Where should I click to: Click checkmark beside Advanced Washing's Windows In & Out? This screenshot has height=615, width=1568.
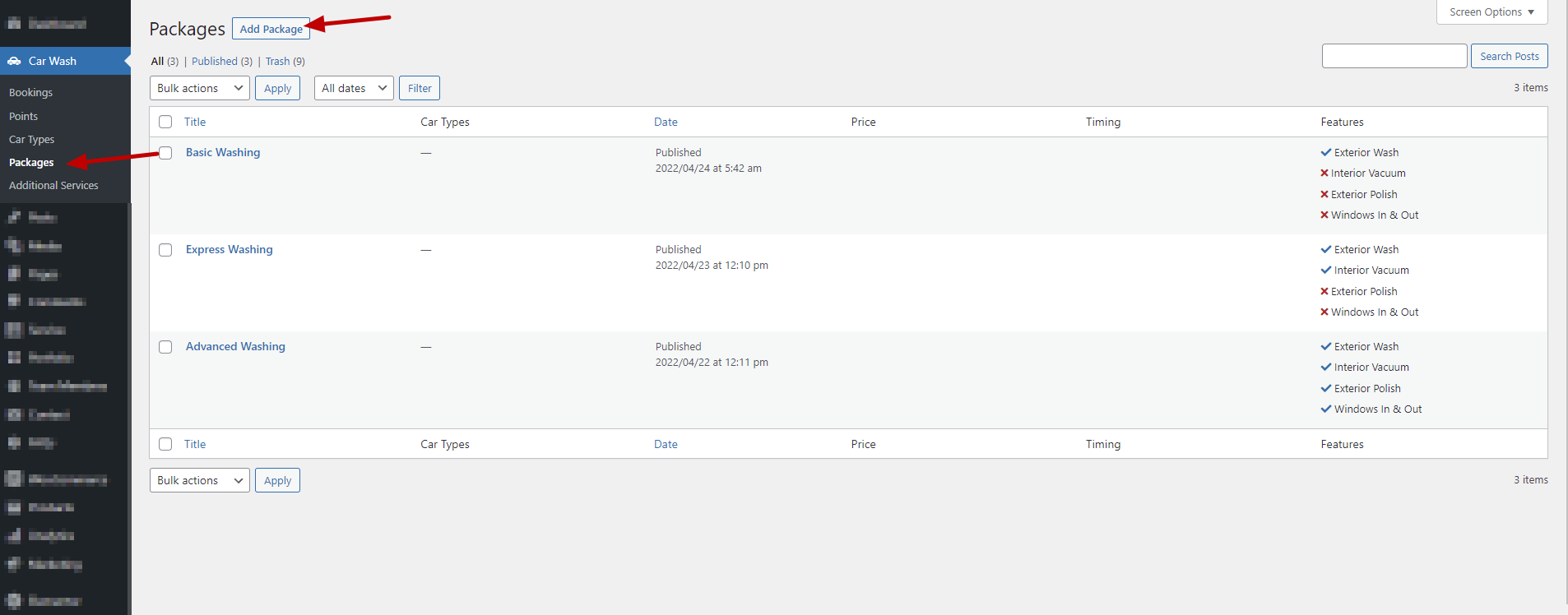coord(1325,409)
